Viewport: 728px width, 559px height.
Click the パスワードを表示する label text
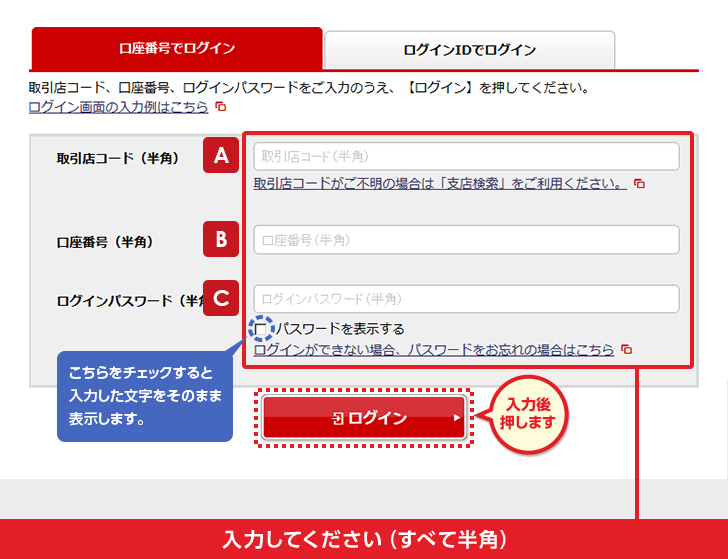340,329
